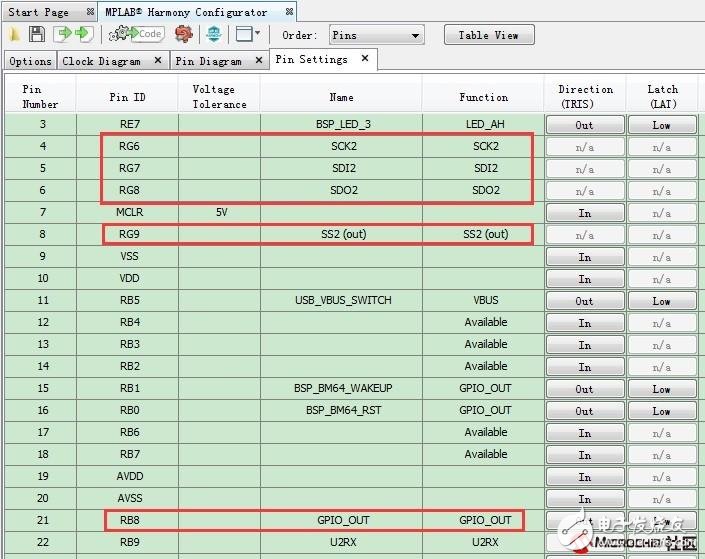Open the Start Page tab
This screenshot has width=705, height=559.
point(39,12)
